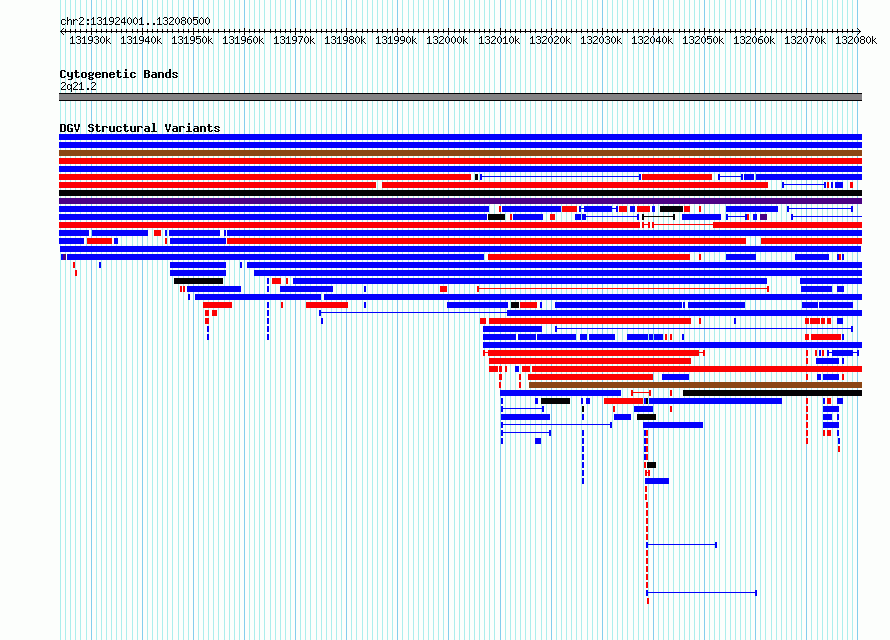Select ruler label 132020k
Image resolution: width=890 pixels, height=640 pixels.
[x=550, y=40]
